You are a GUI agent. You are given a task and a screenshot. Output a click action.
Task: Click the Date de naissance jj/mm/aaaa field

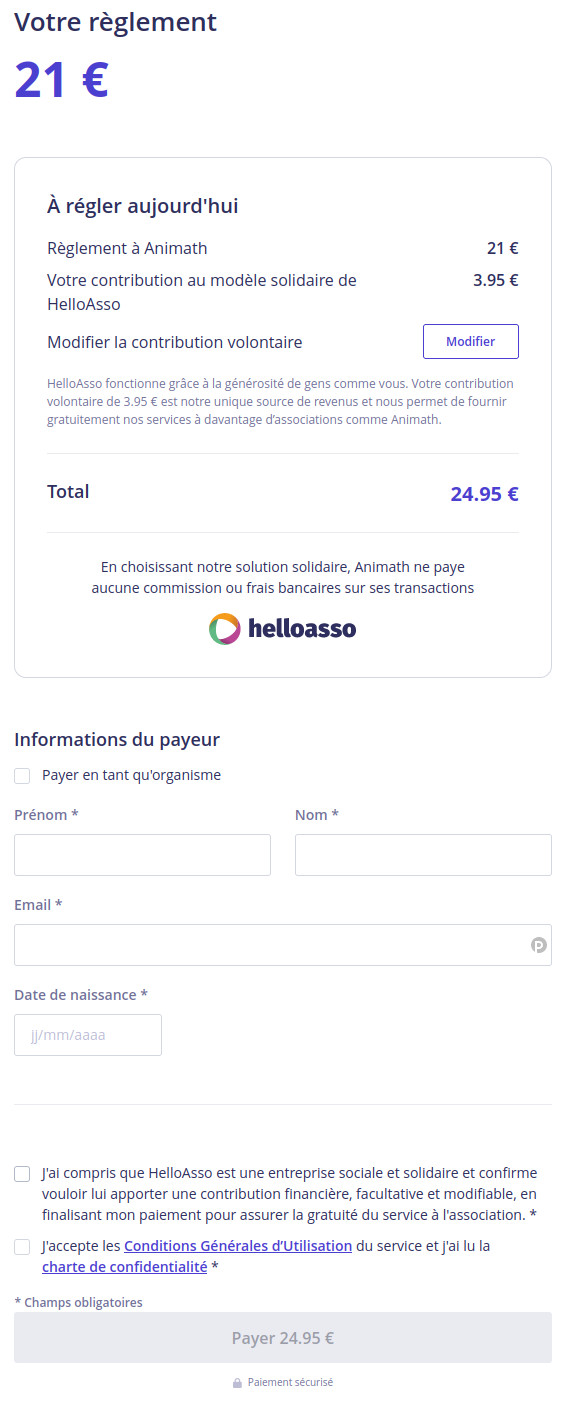87,1034
